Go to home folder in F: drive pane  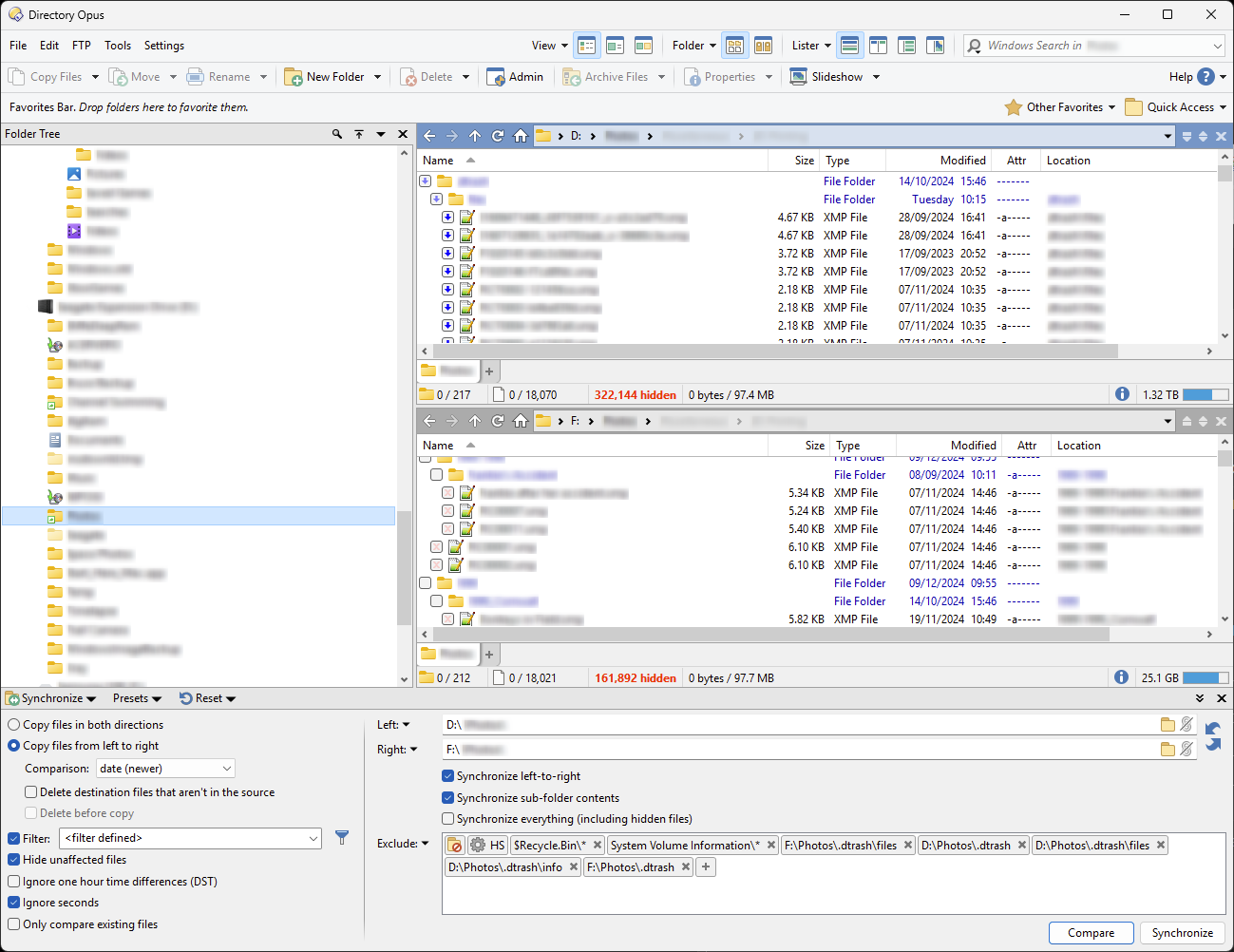tap(521, 421)
